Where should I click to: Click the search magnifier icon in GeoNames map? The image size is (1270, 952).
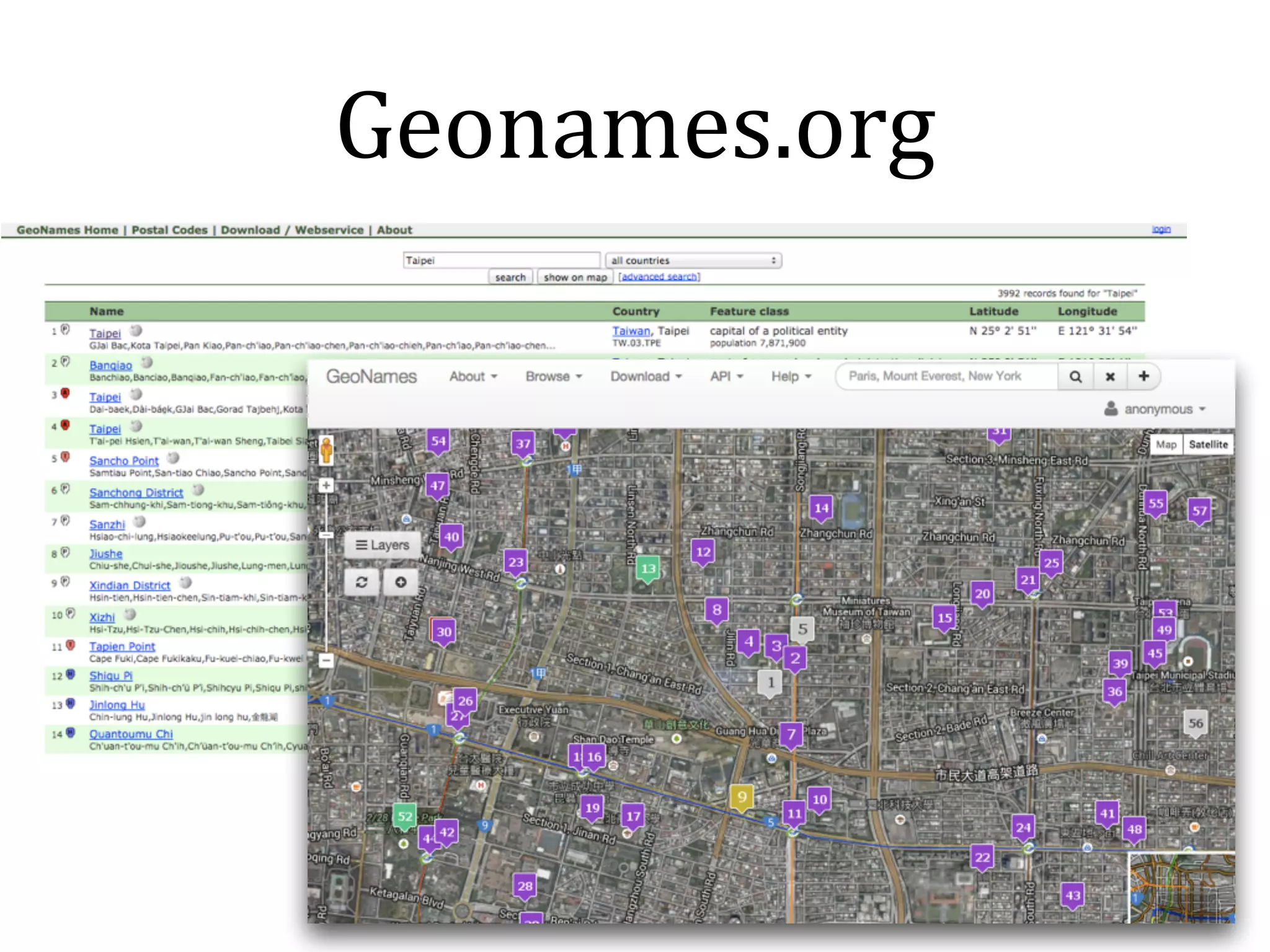[x=1075, y=377]
